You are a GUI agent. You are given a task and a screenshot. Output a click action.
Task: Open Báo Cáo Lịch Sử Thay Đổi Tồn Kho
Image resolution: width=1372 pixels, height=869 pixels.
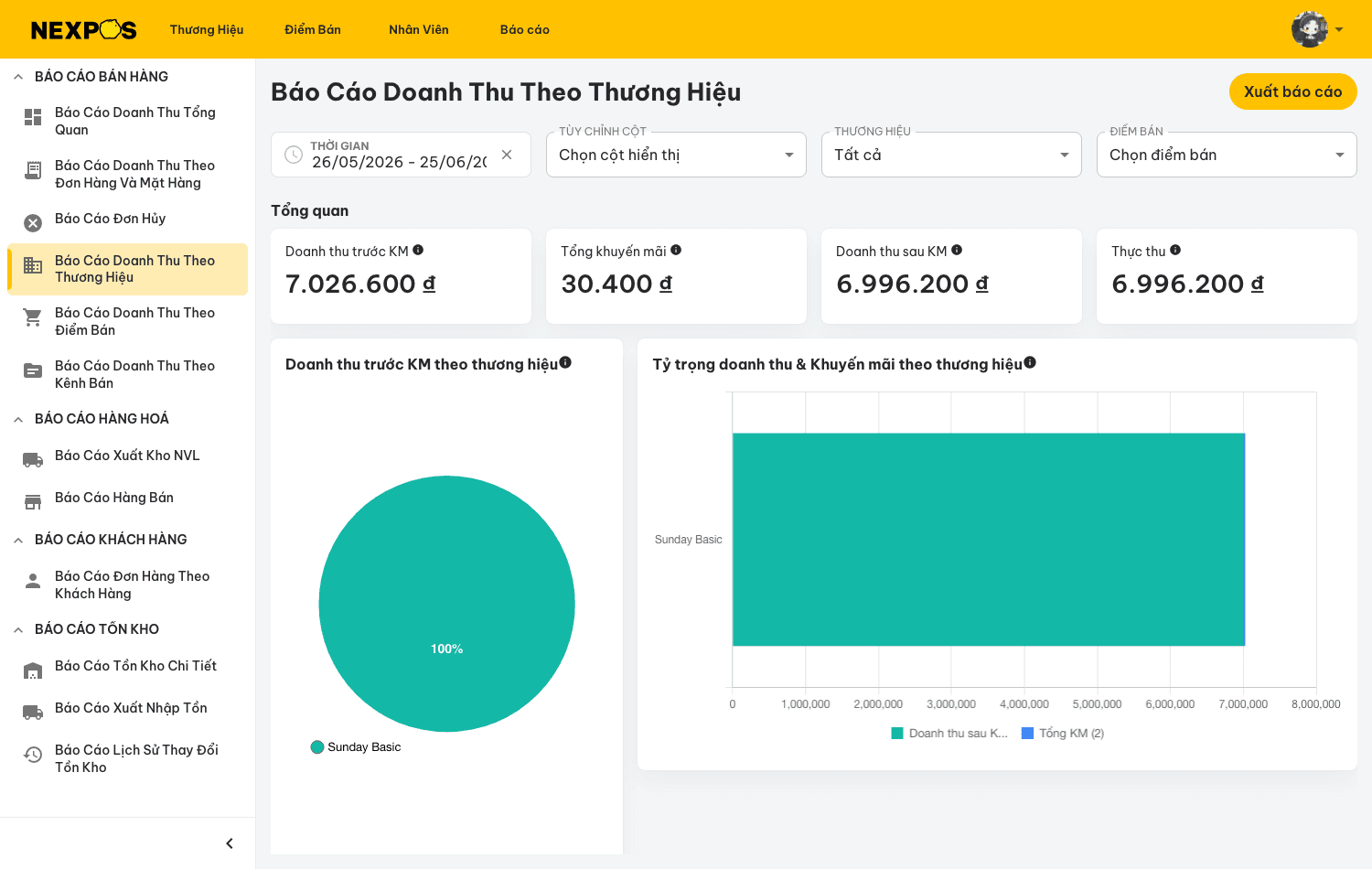(x=127, y=758)
